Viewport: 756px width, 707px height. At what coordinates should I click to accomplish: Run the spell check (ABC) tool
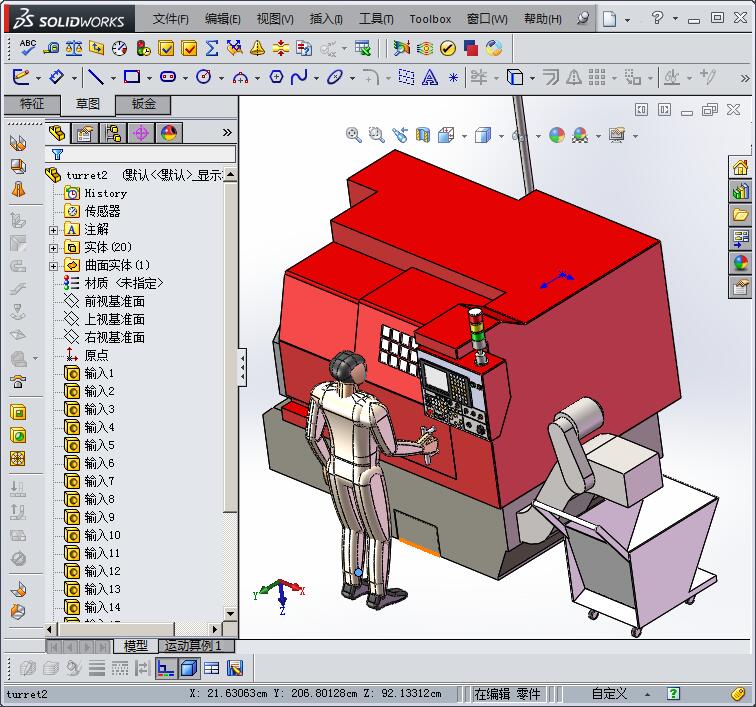pyautogui.click(x=27, y=48)
